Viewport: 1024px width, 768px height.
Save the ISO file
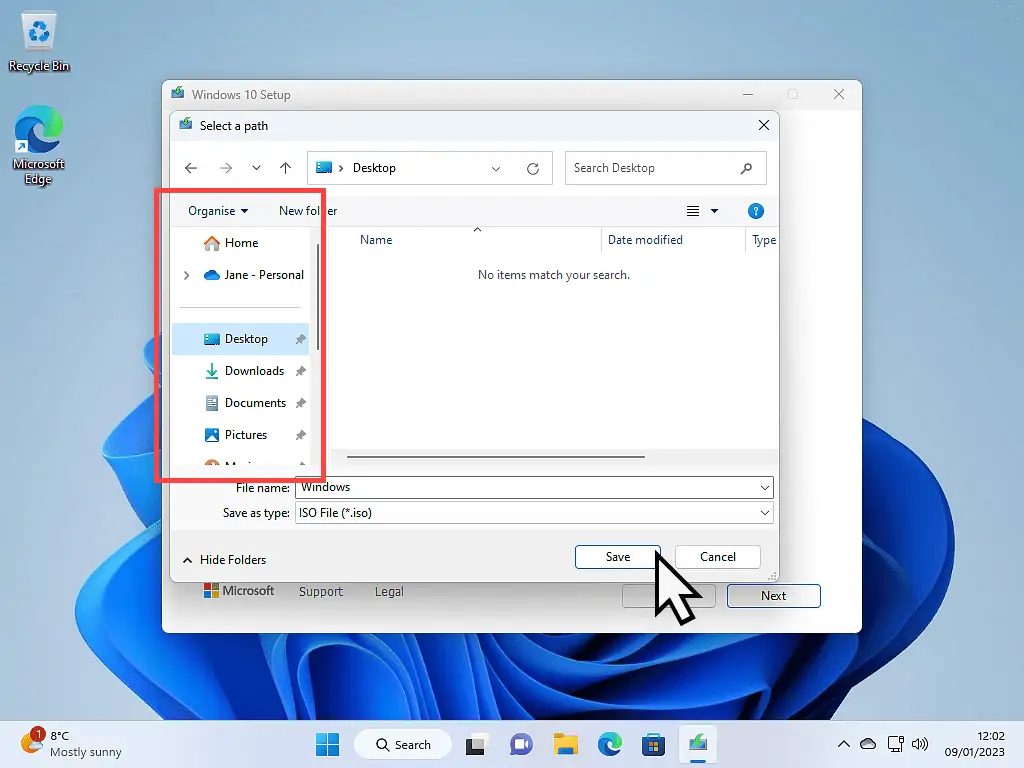coord(617,557)
